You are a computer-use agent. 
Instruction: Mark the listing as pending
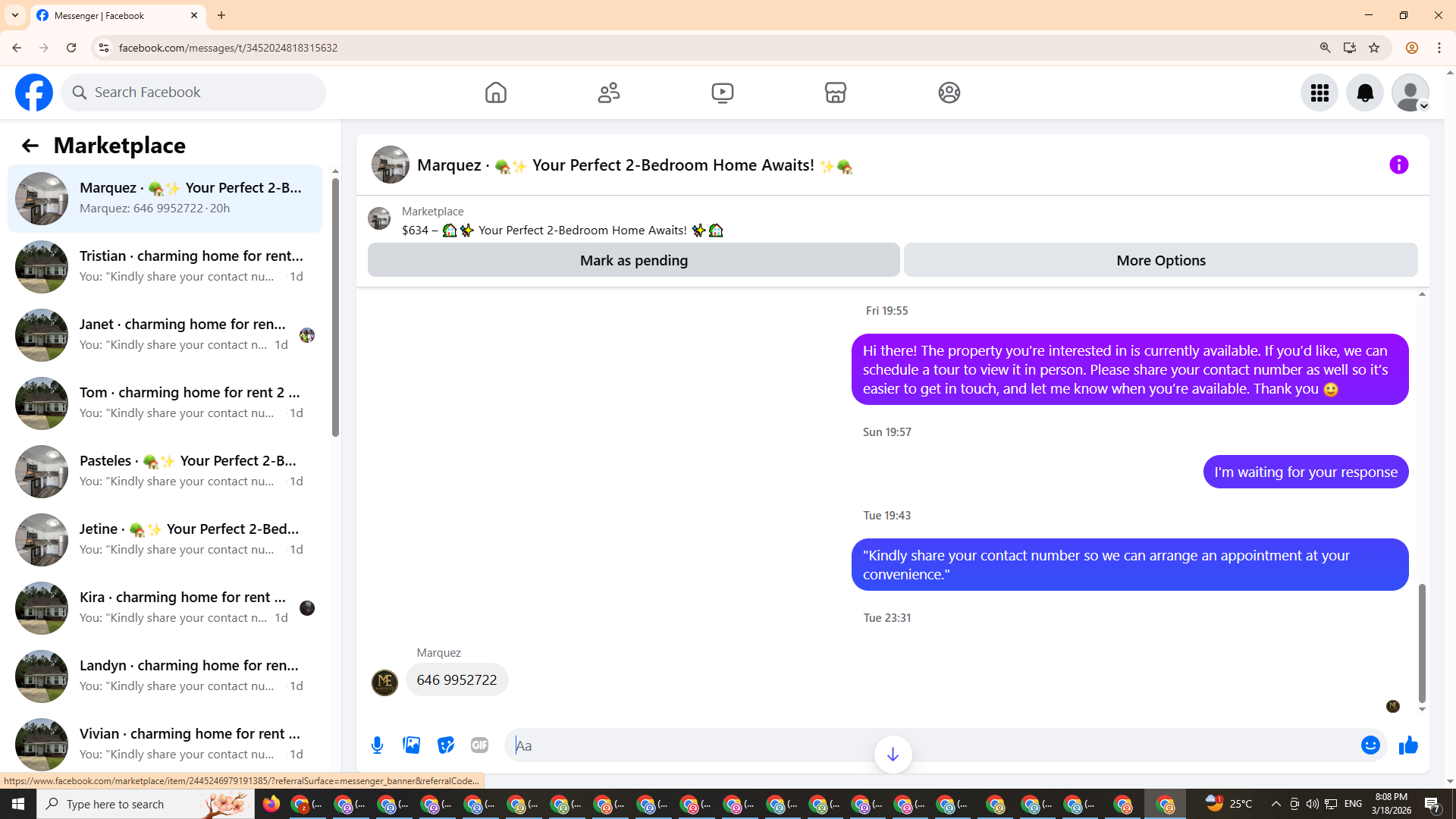(633, 260)
